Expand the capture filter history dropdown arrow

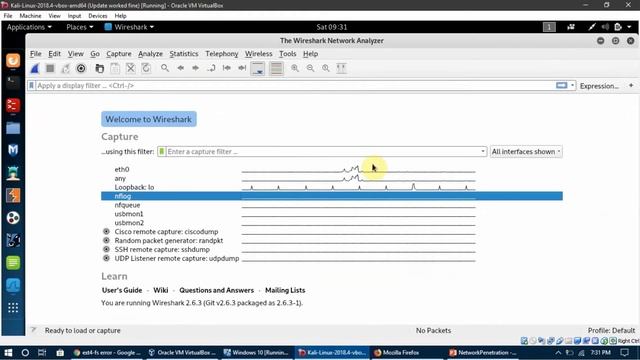tap(483, 151)
